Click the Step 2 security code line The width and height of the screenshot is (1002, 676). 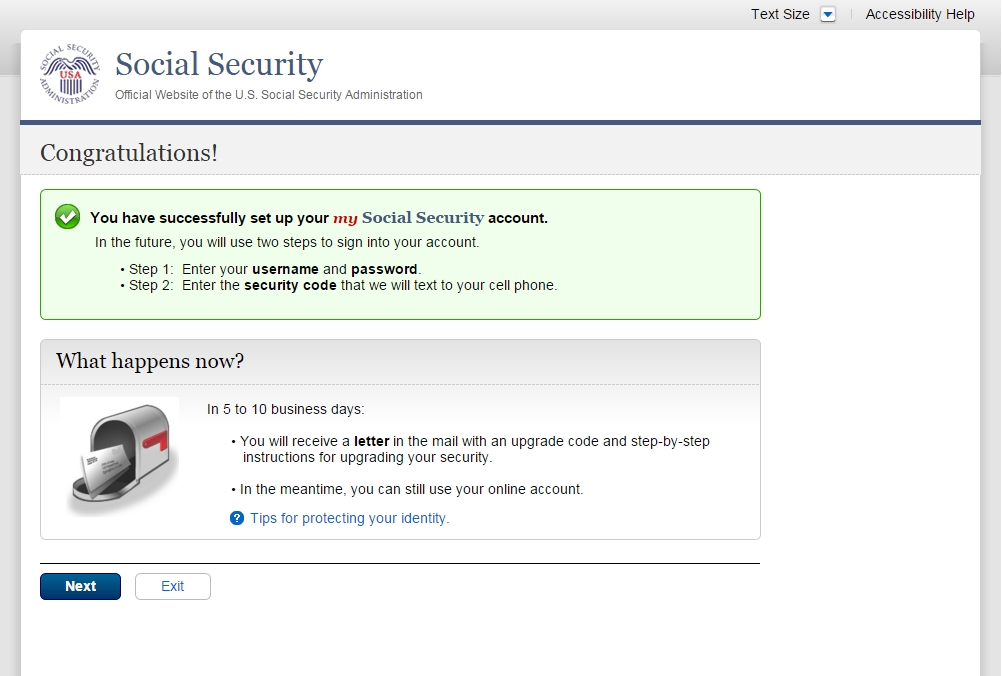[x=343, y=285]
